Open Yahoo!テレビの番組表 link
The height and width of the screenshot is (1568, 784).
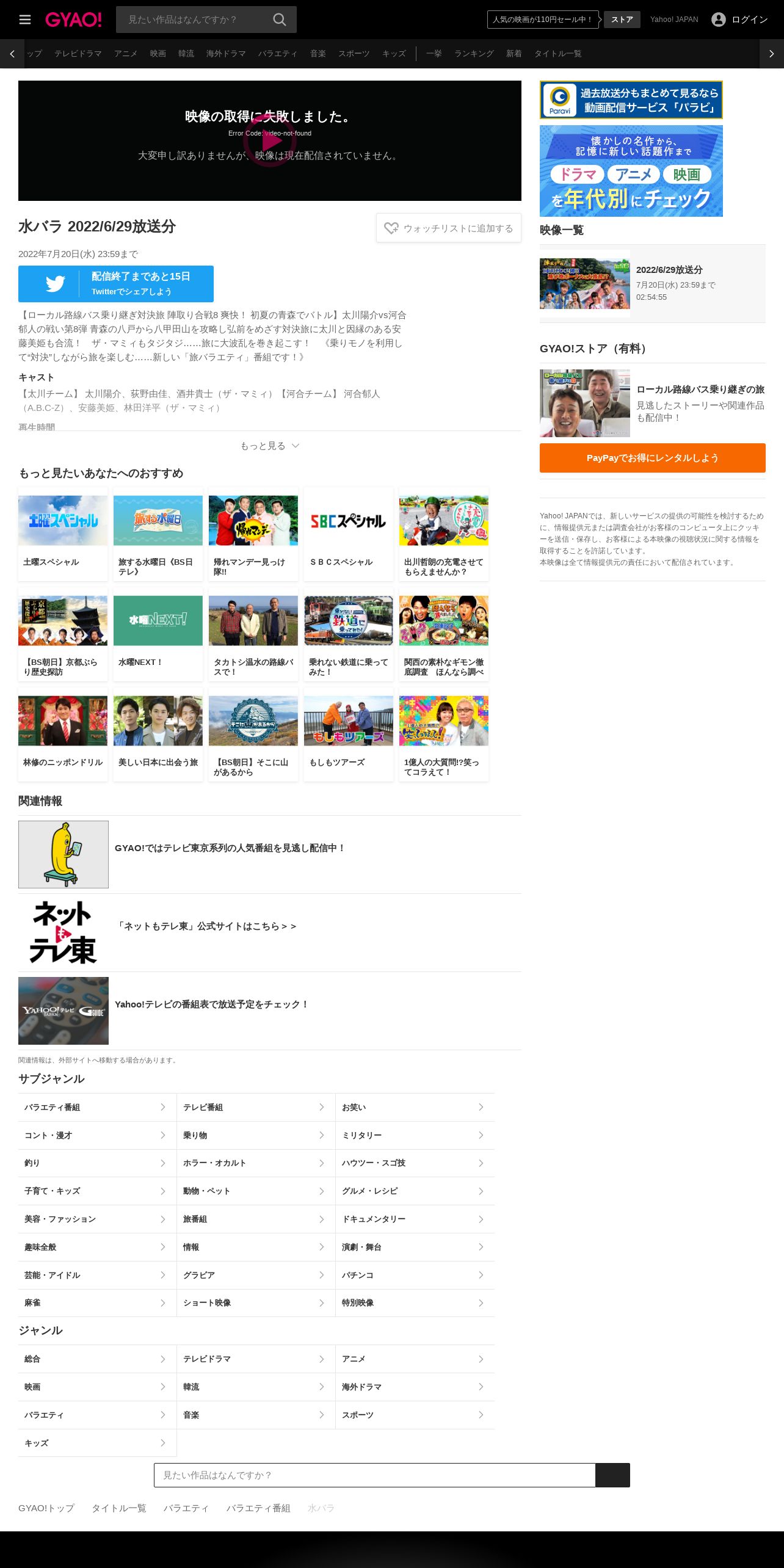click(270, 1011)
